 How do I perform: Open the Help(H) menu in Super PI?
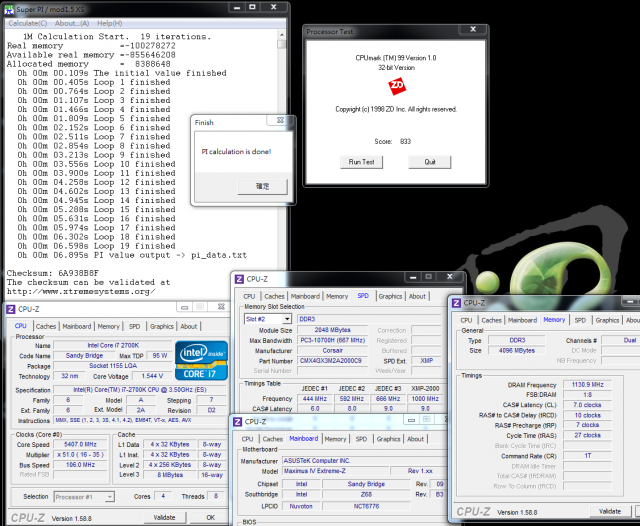(x=109, y=23)
